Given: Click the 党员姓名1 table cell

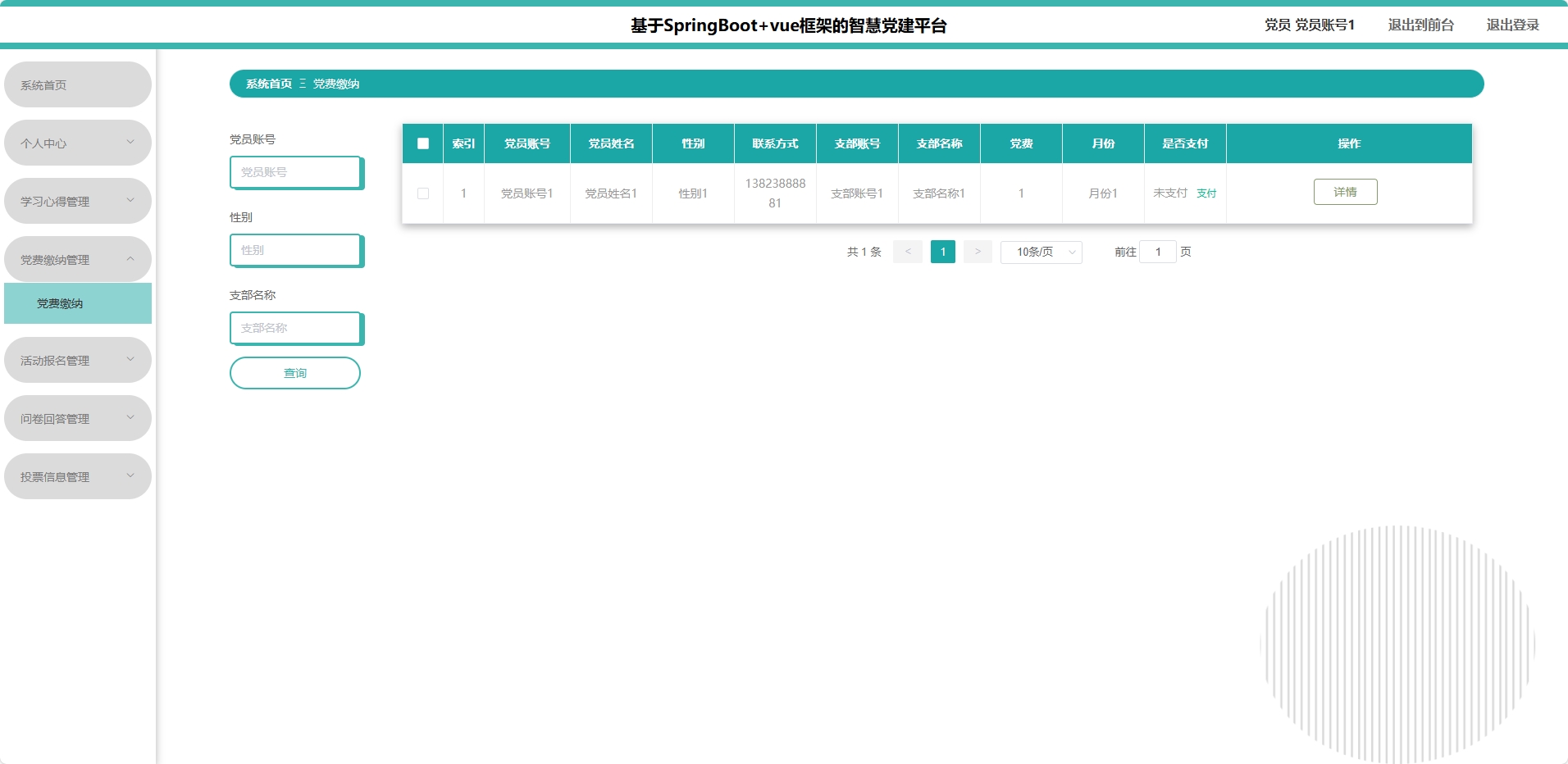Looking at the screenshot, I should (x=611, y=193).
